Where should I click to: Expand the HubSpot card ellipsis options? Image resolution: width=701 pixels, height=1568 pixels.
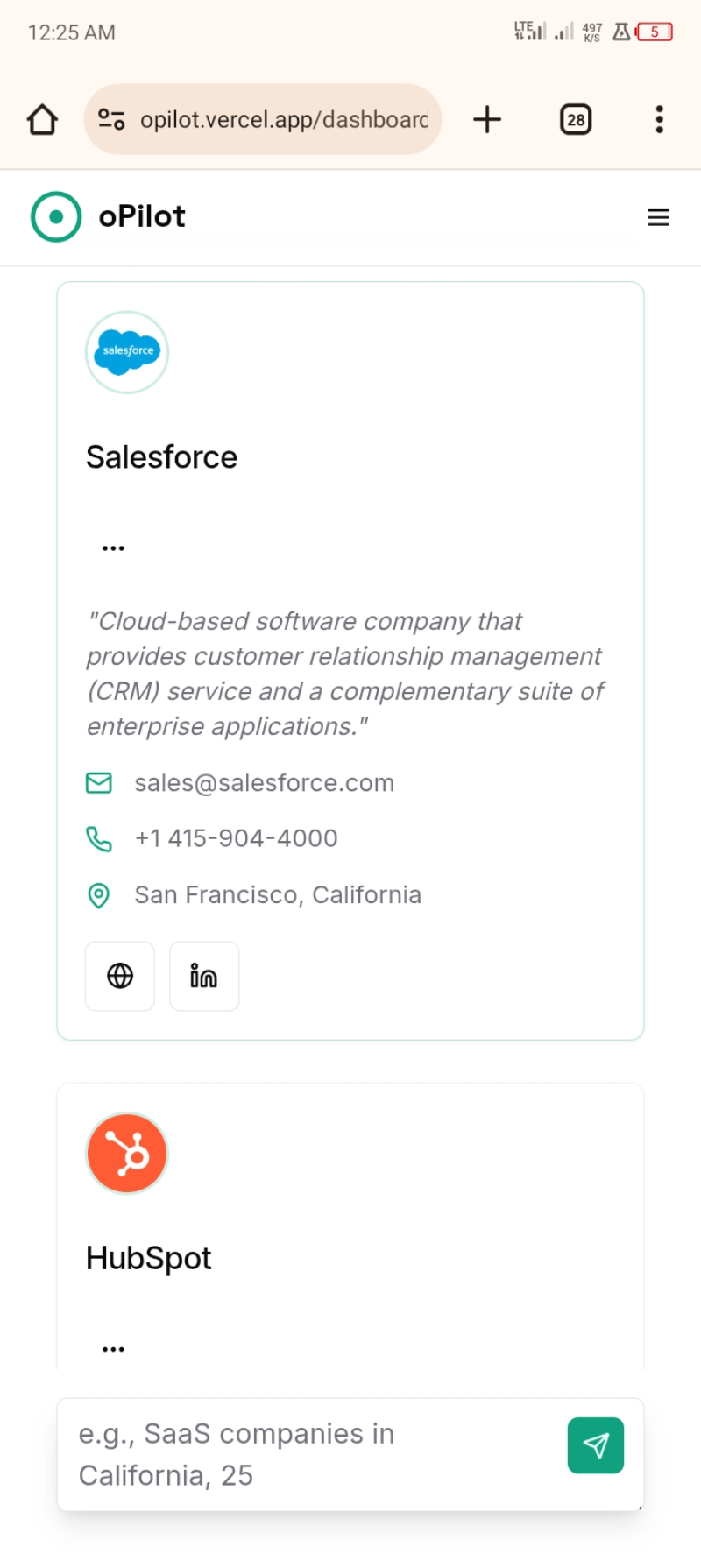click(113, 1349)
